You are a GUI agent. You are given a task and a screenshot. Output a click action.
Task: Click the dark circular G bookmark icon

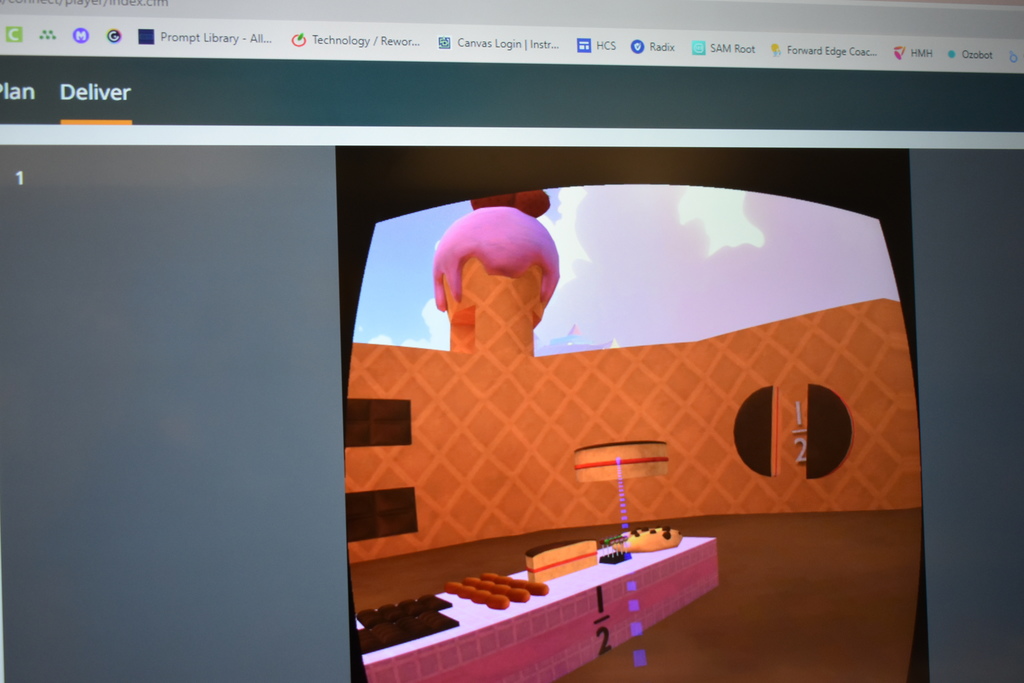[114, 36]
